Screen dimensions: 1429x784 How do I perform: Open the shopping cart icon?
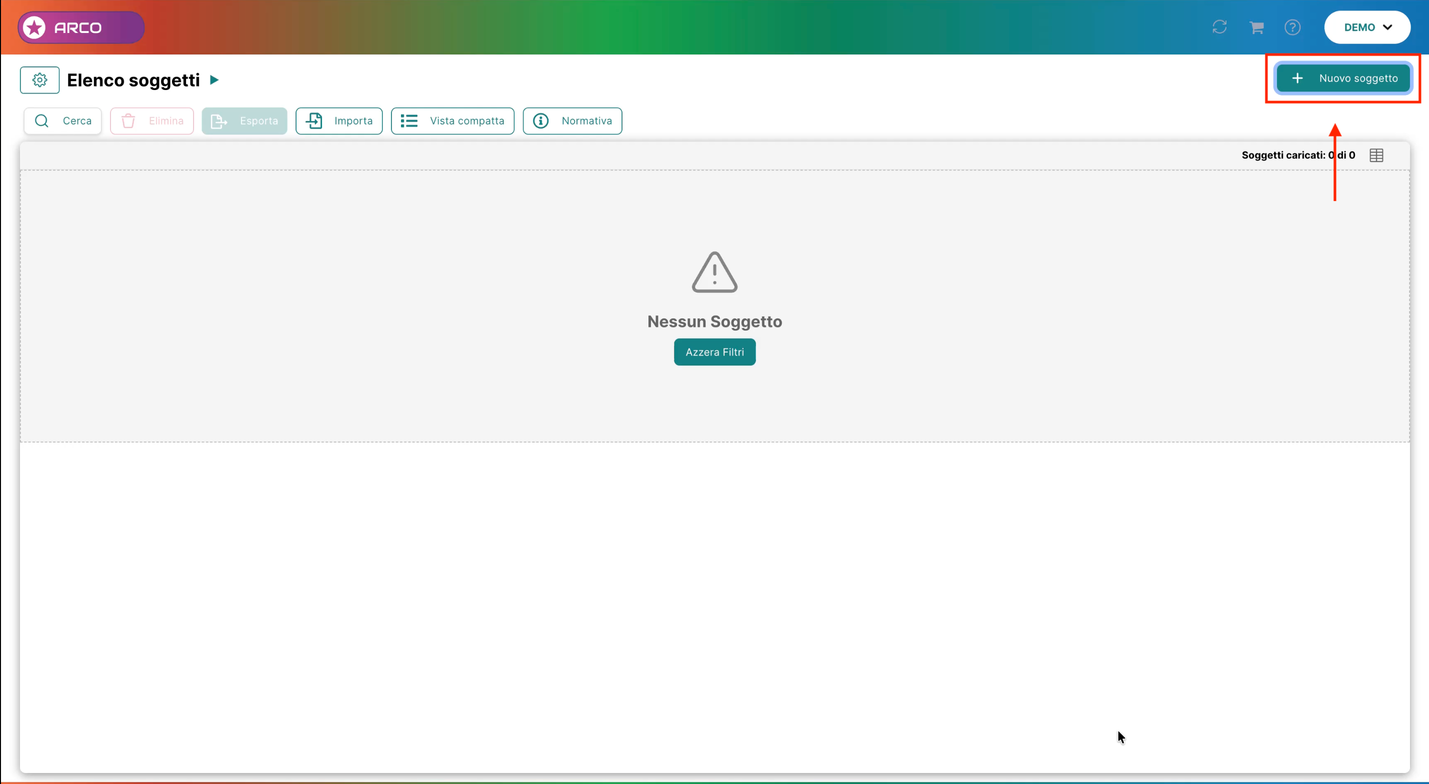pyautogui.click(x=1256, y=27)
